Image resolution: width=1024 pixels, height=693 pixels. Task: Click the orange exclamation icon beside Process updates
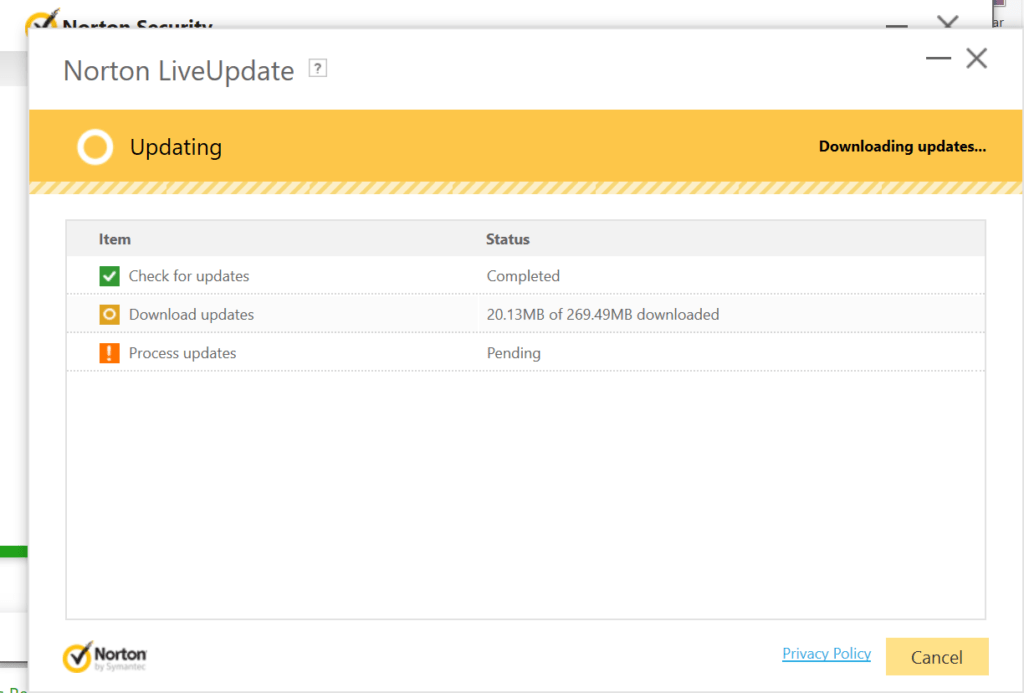click(109, 353)
